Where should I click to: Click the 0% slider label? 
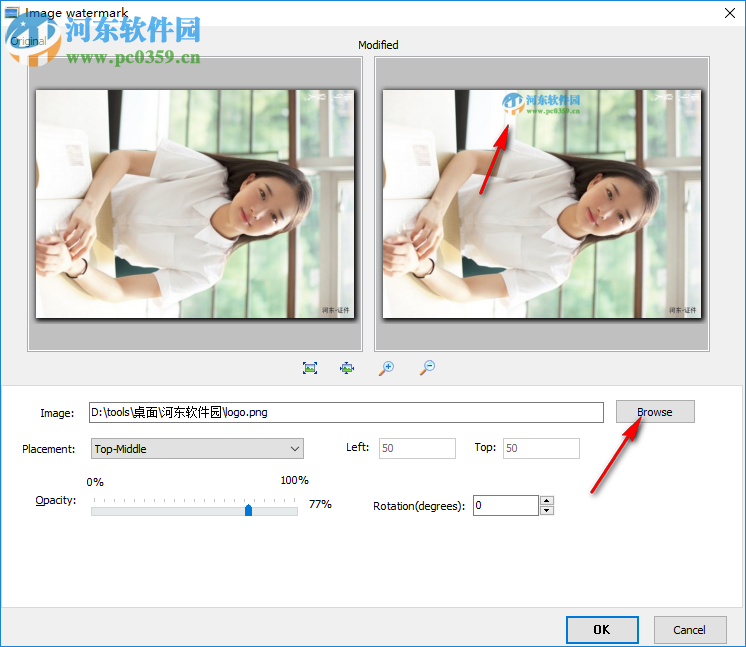(x=95, y=482)
